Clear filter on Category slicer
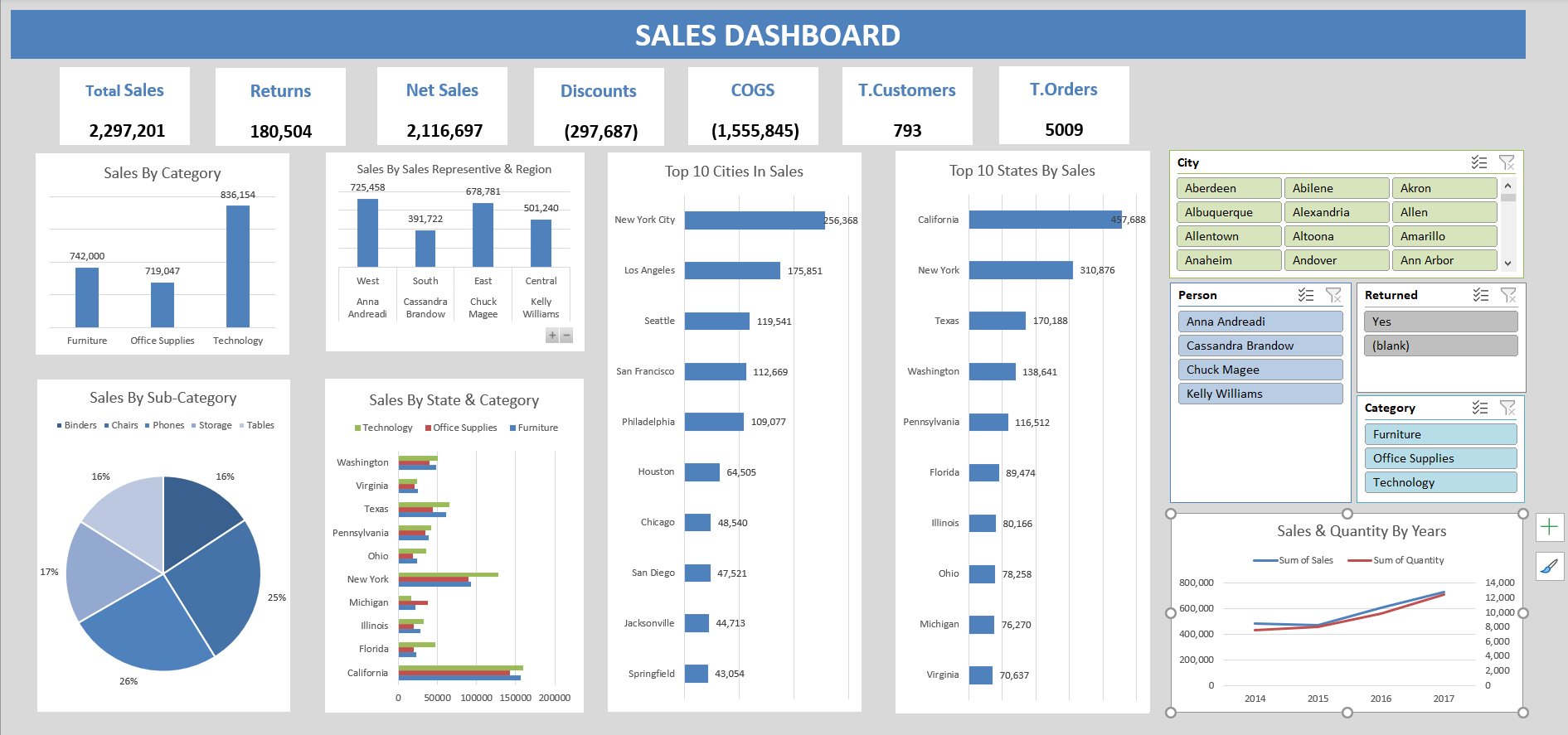This screenshot has height=735, width=1568. point(1507,408)
